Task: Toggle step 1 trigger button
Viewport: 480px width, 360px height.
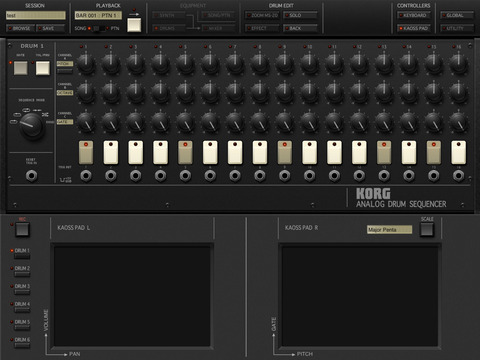Action: 86,152
